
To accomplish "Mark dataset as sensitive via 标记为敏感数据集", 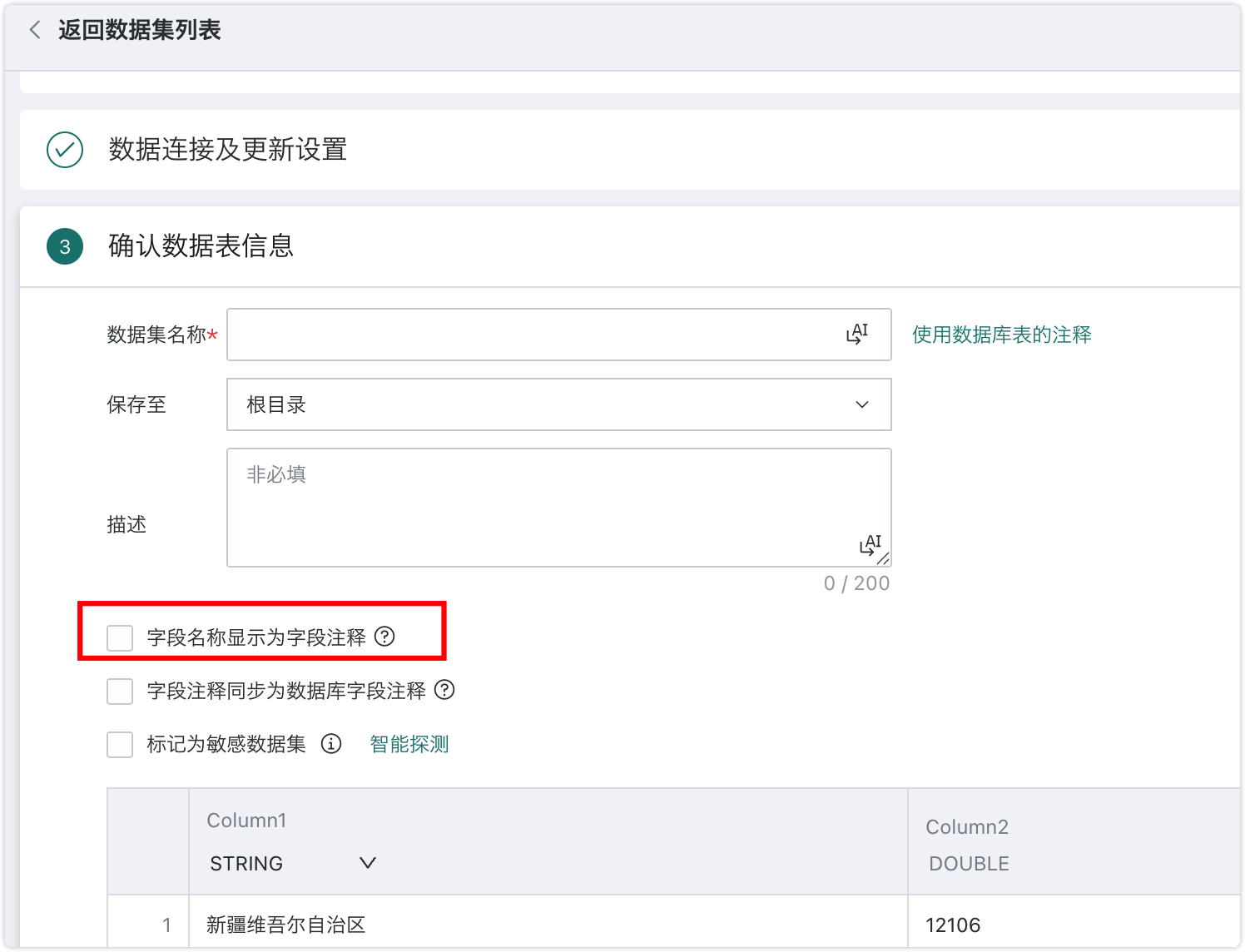I will tap(119, 744).
